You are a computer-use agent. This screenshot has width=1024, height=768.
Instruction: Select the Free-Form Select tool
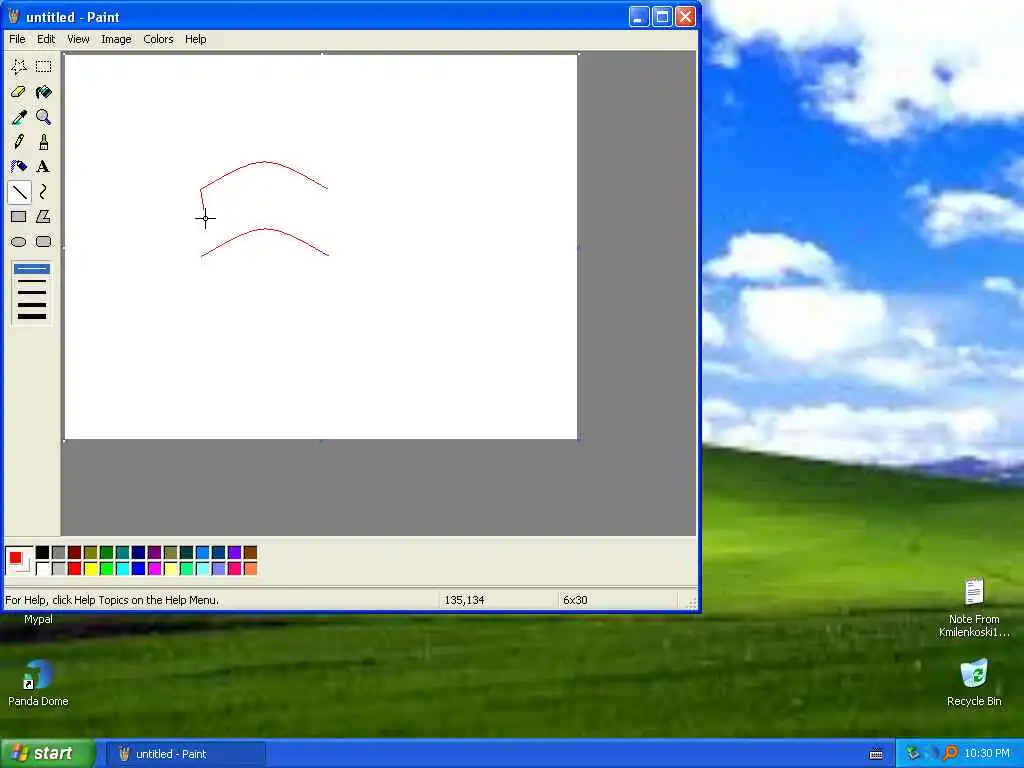19,67
